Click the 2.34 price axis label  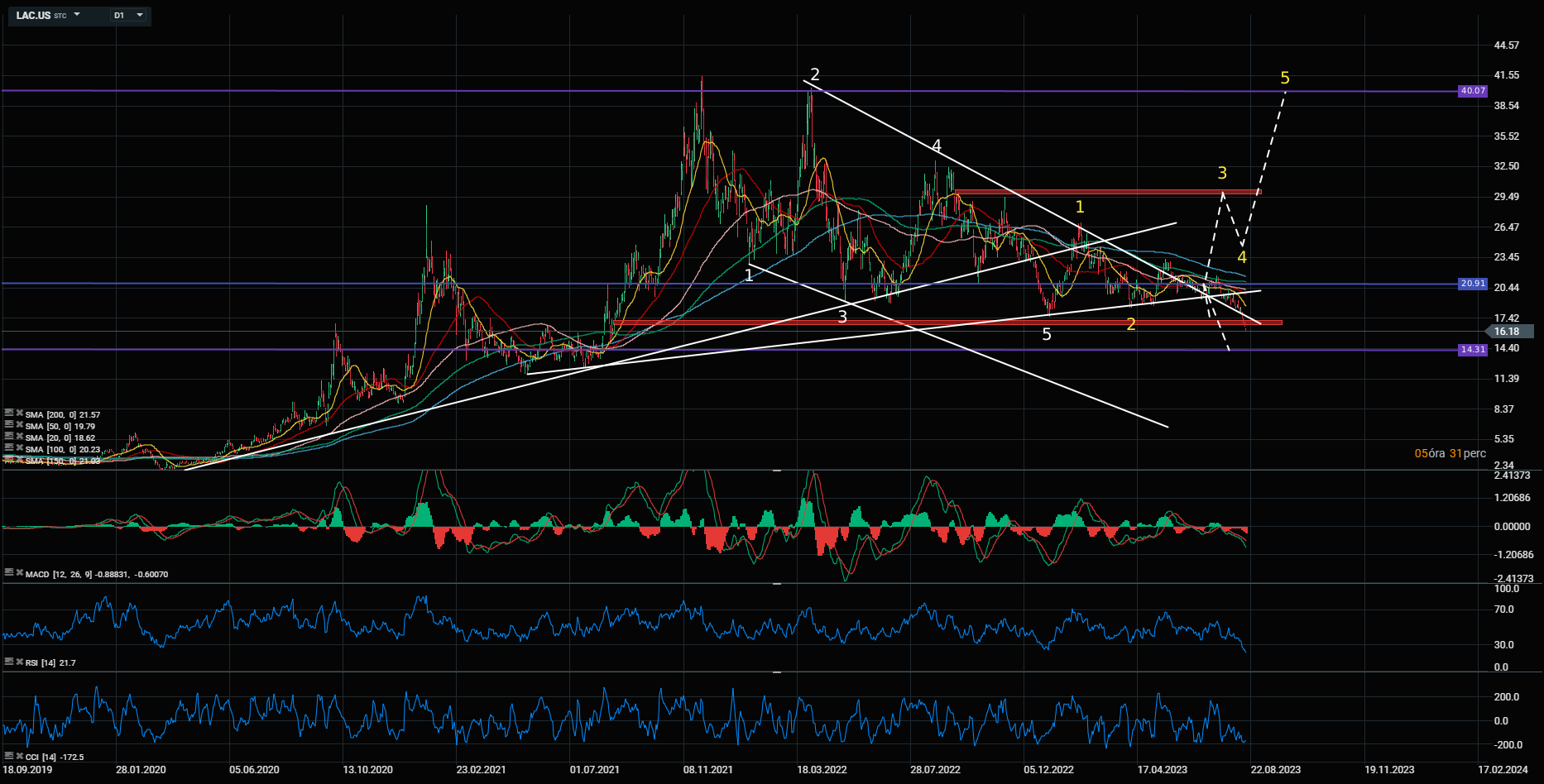(1504, 466)
